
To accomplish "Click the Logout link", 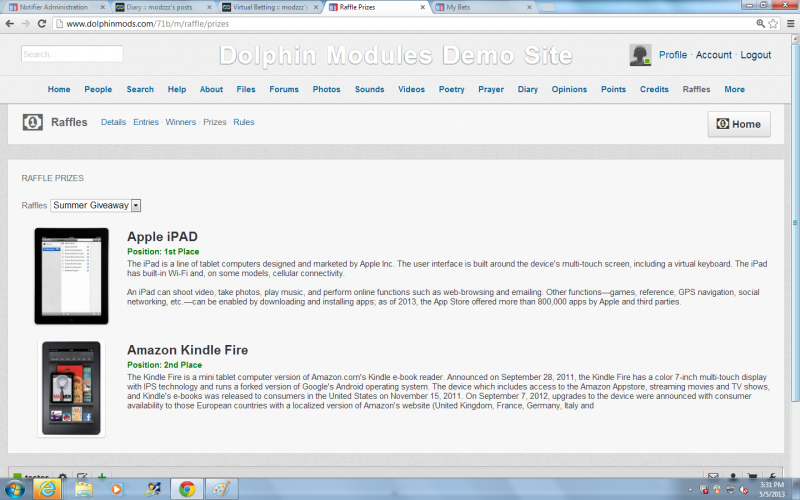I will coord(756,55).
